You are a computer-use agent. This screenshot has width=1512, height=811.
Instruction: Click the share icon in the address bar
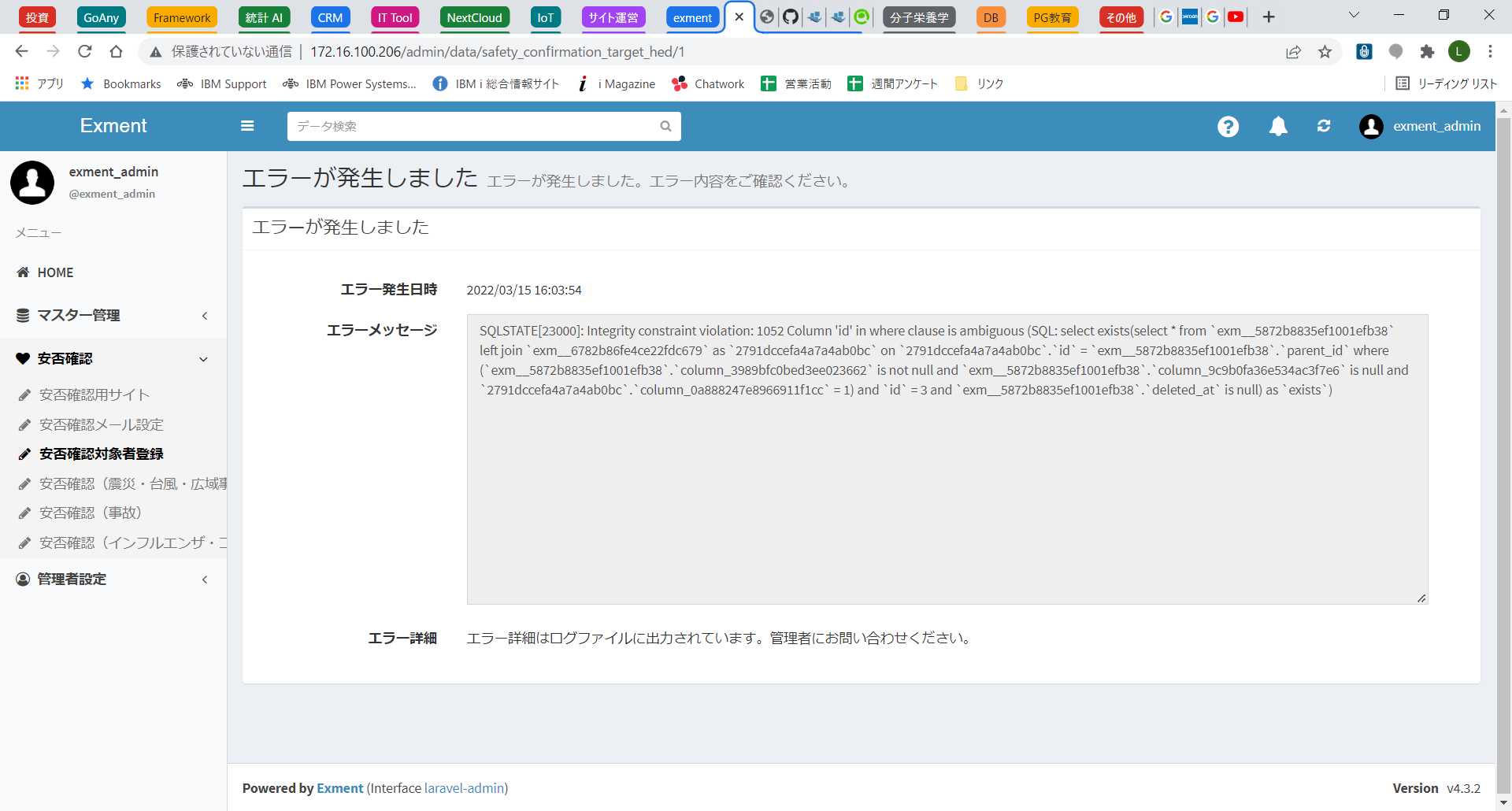(1294, 52)
